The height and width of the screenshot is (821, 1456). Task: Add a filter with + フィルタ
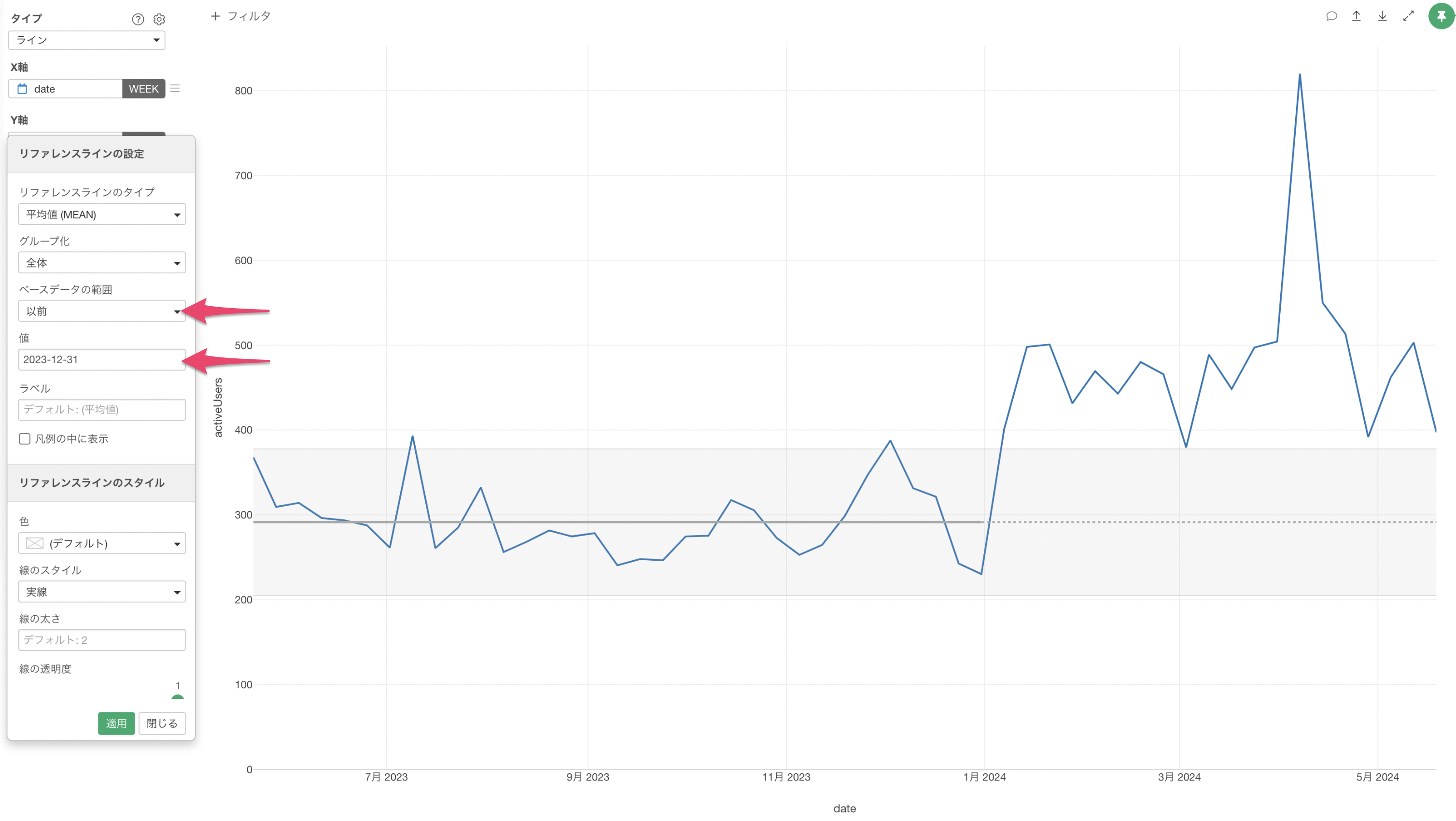(x=240, y=16)
